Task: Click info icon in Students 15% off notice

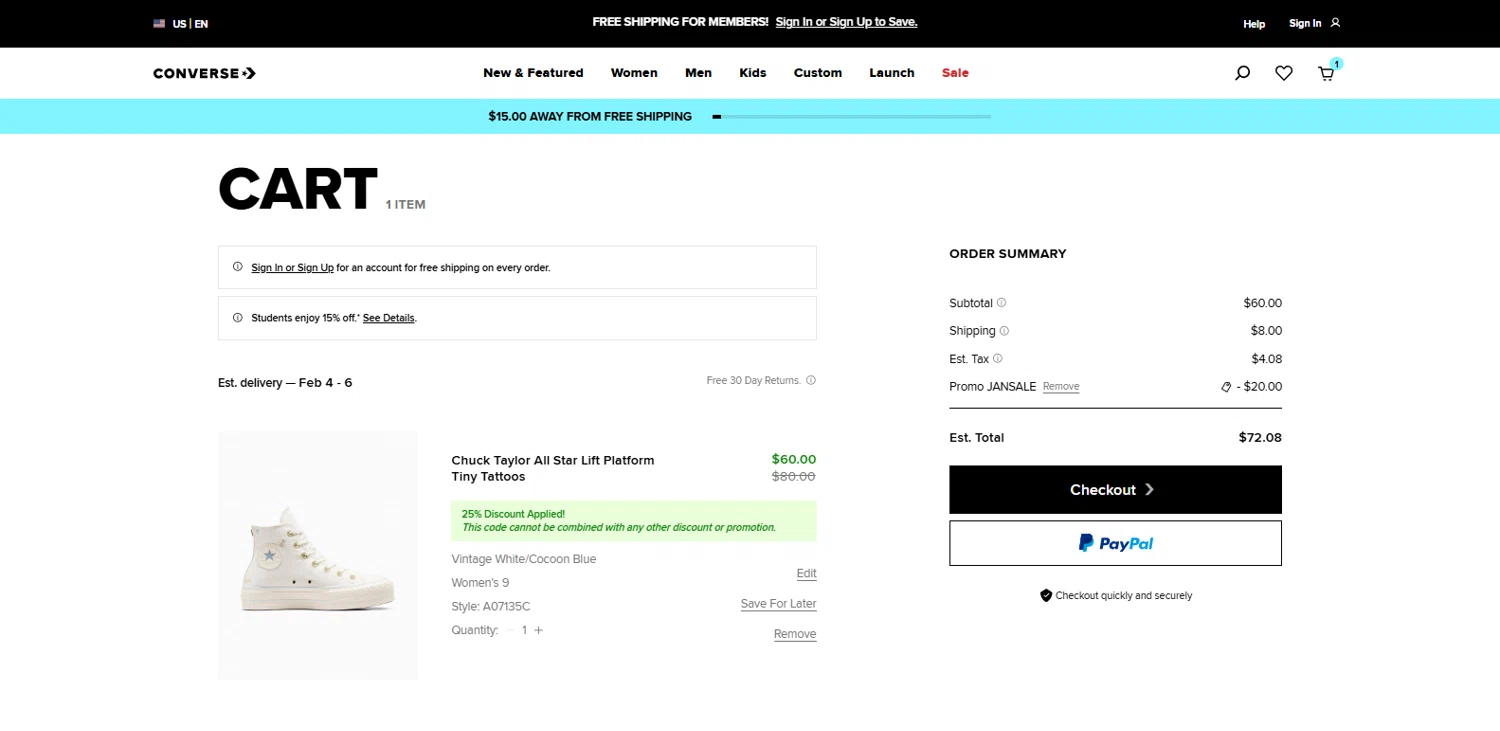Action: tap(238, 317)
